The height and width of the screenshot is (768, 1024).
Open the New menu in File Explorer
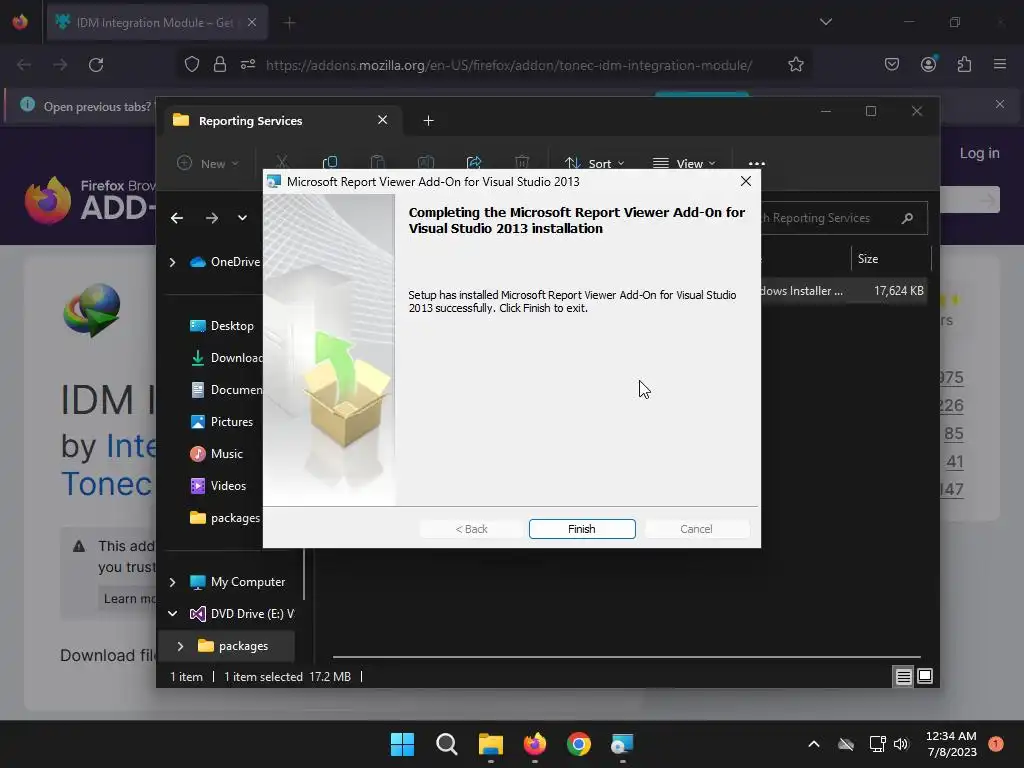[x=208, y=163]
